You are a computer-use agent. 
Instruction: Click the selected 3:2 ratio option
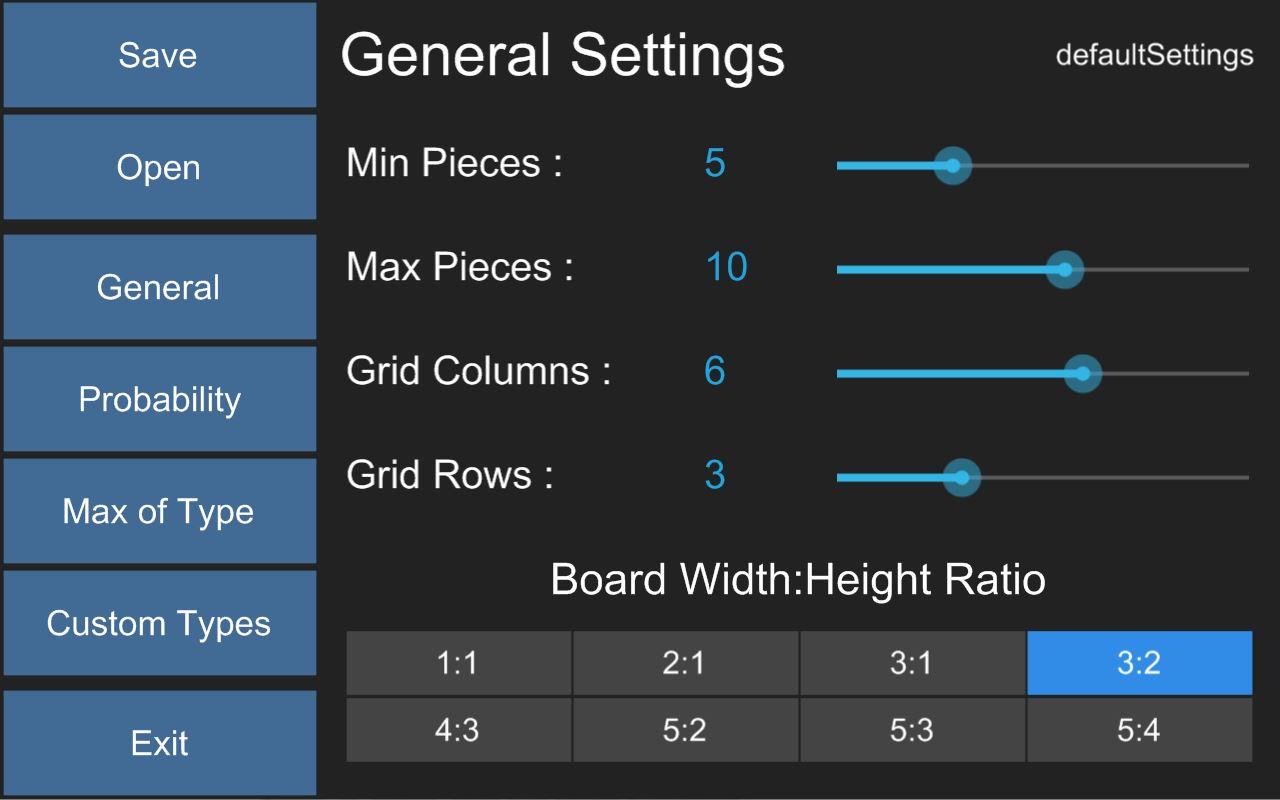point(1139,663)
